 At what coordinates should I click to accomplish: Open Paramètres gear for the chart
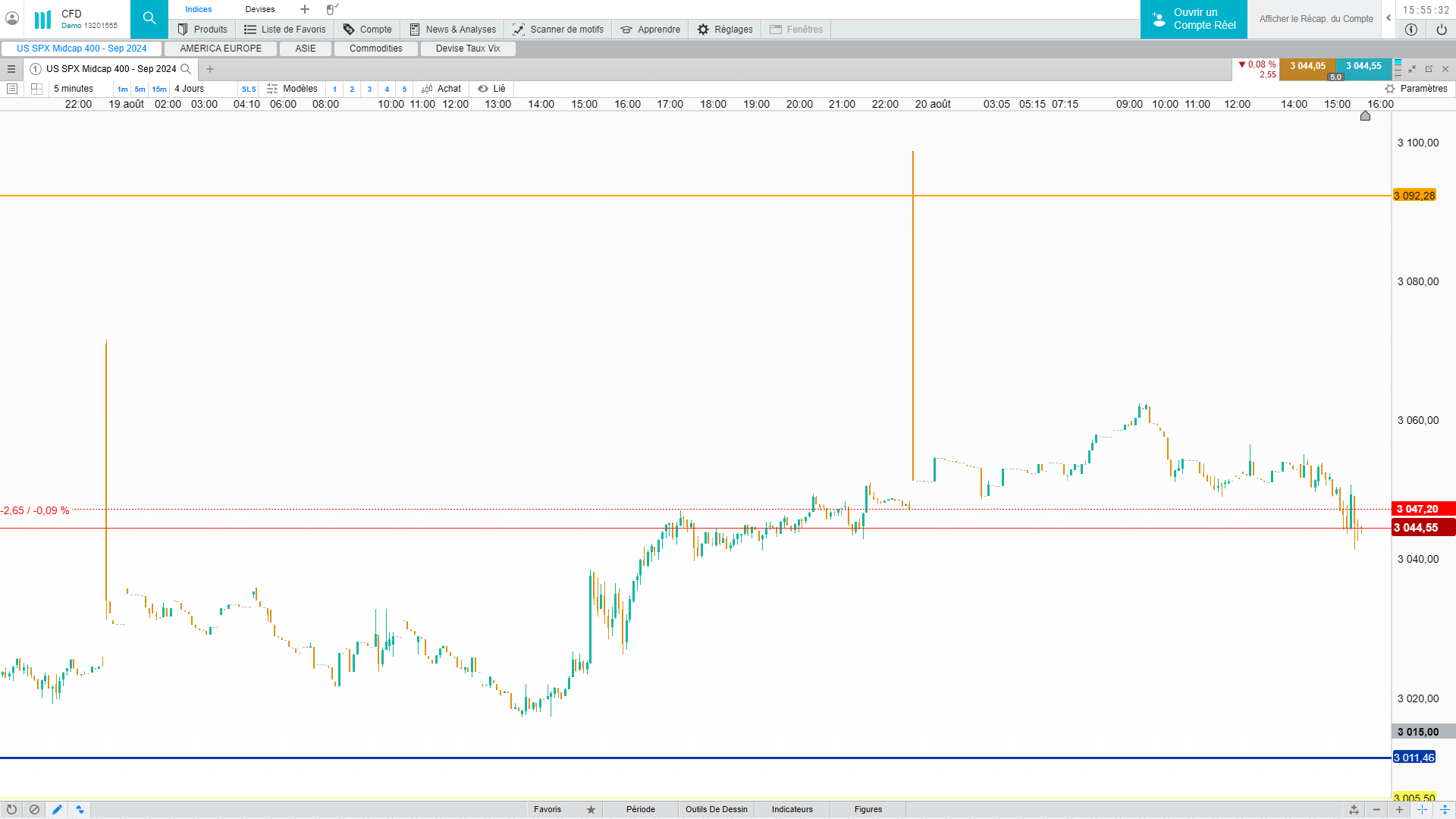coord(1416,89)
